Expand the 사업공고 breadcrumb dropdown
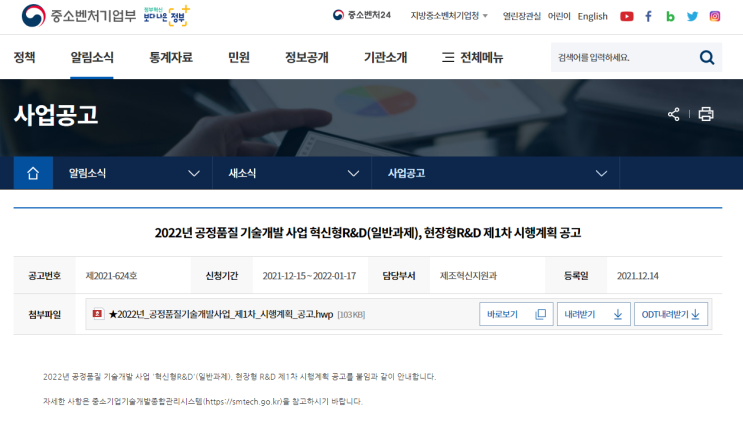Viewport: 743px width, 421px height. pyautogui.click(x=601, y=174)
